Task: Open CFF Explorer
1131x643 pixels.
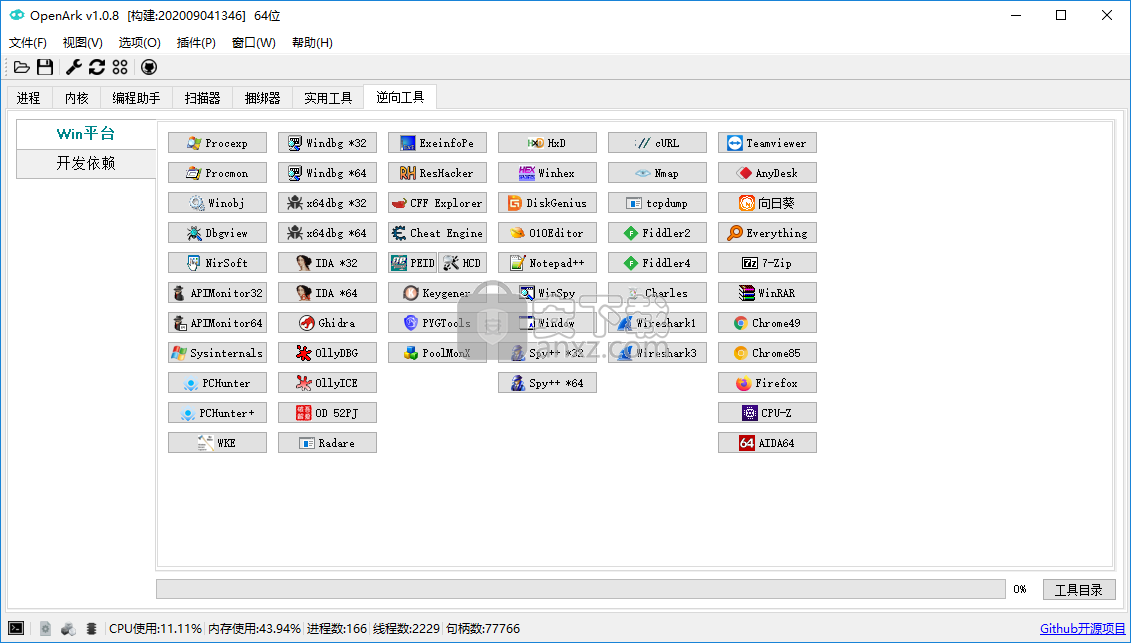Action: click(437, 203)
